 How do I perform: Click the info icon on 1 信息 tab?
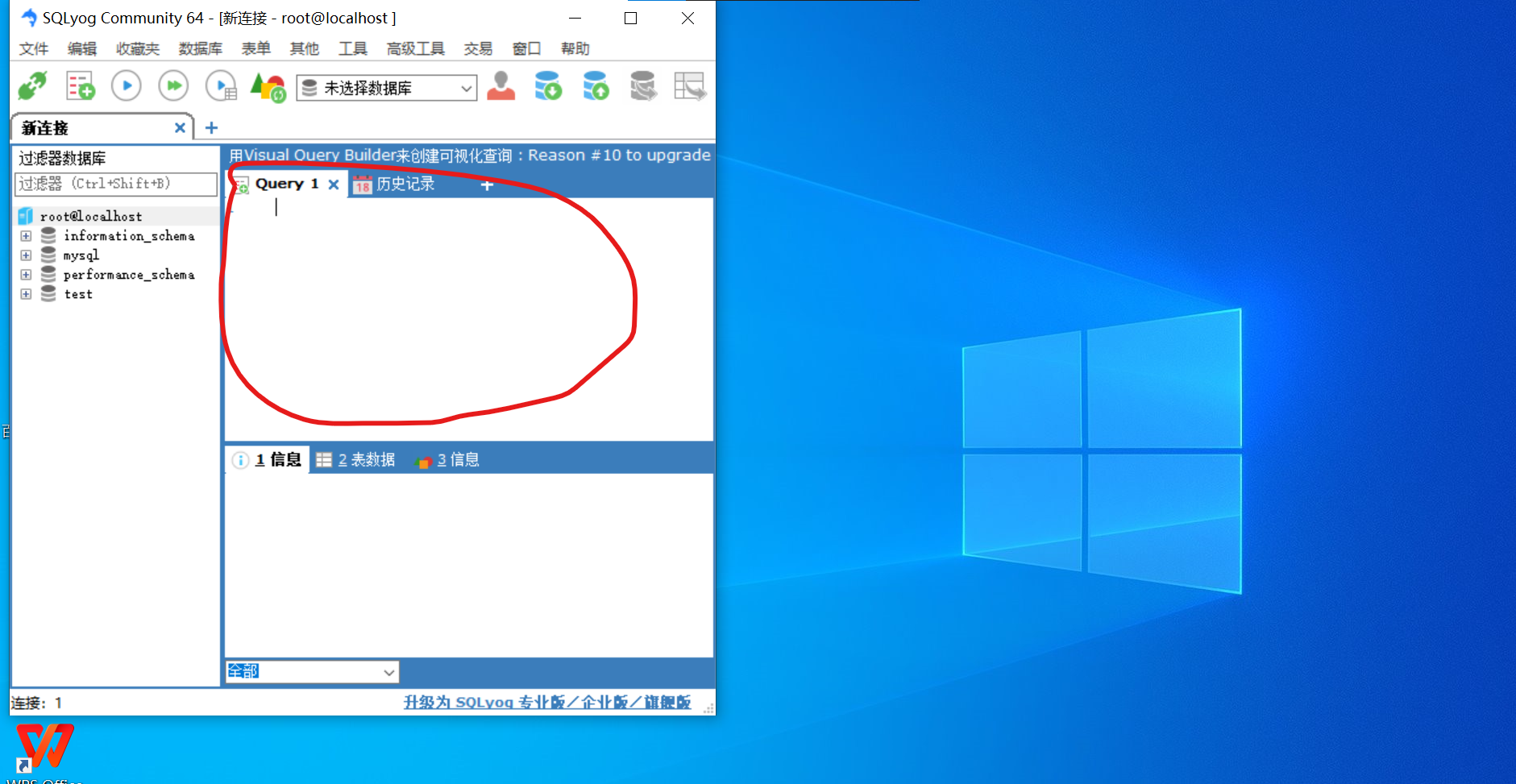click(240, 460)
